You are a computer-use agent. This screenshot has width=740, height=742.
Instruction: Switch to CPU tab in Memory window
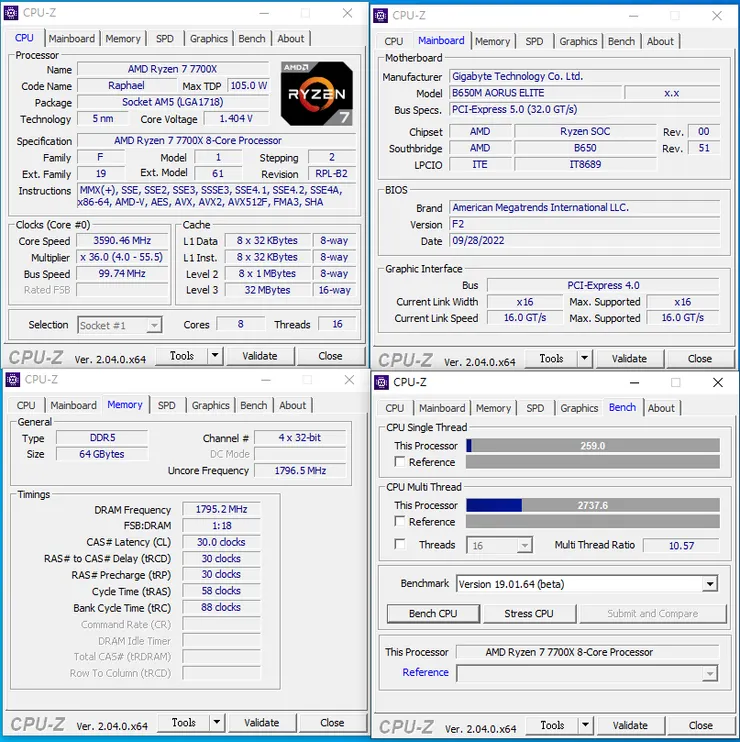click(x=26, y=406)
